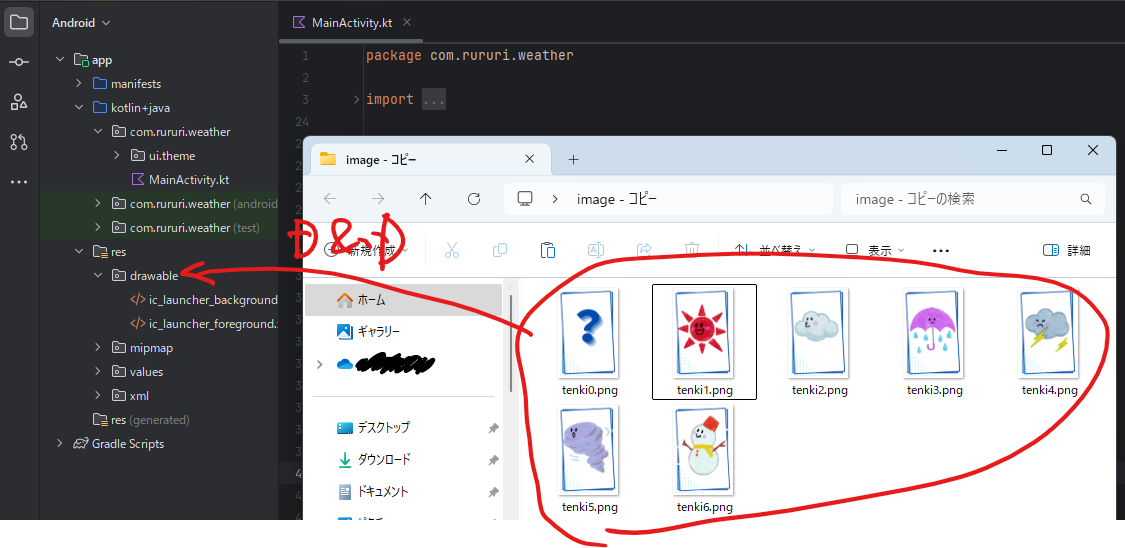Image resolution: width=1125 pixels, height=548 pixels.
Task: Click the 'image - コピー' address bar breadcrumb
Action: (616, 199)
